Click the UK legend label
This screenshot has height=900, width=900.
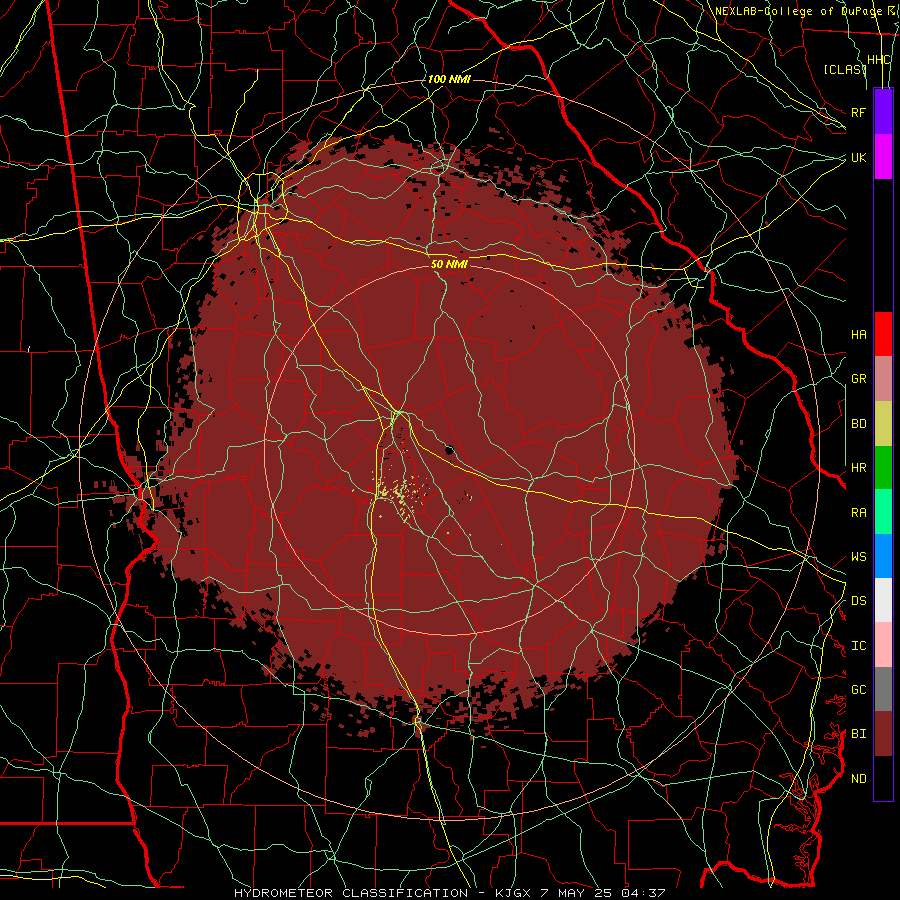858,157
